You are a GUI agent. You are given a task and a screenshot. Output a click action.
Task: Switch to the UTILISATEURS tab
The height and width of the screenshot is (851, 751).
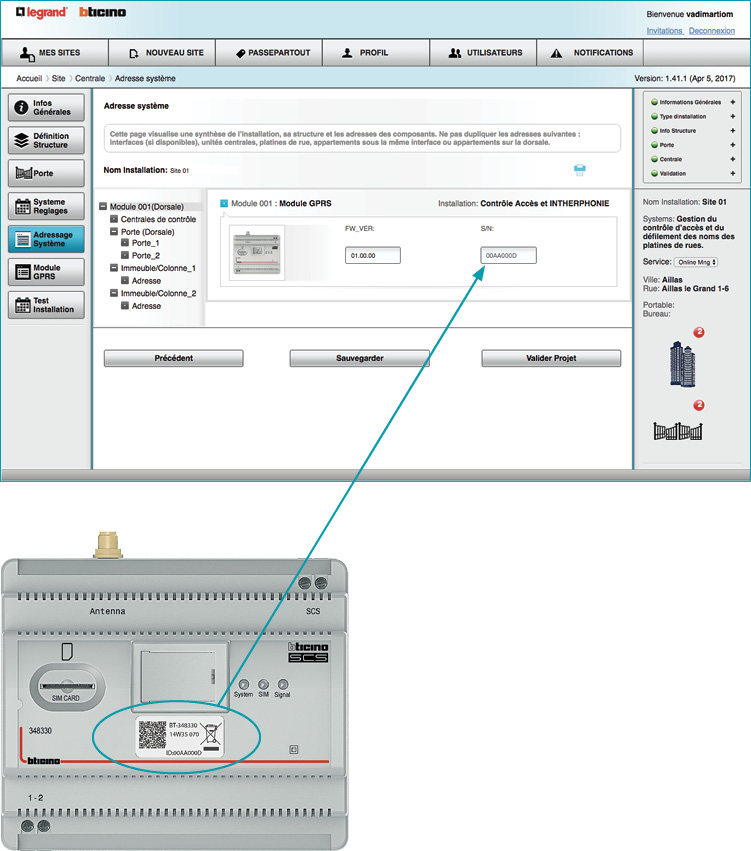point(484,53)
